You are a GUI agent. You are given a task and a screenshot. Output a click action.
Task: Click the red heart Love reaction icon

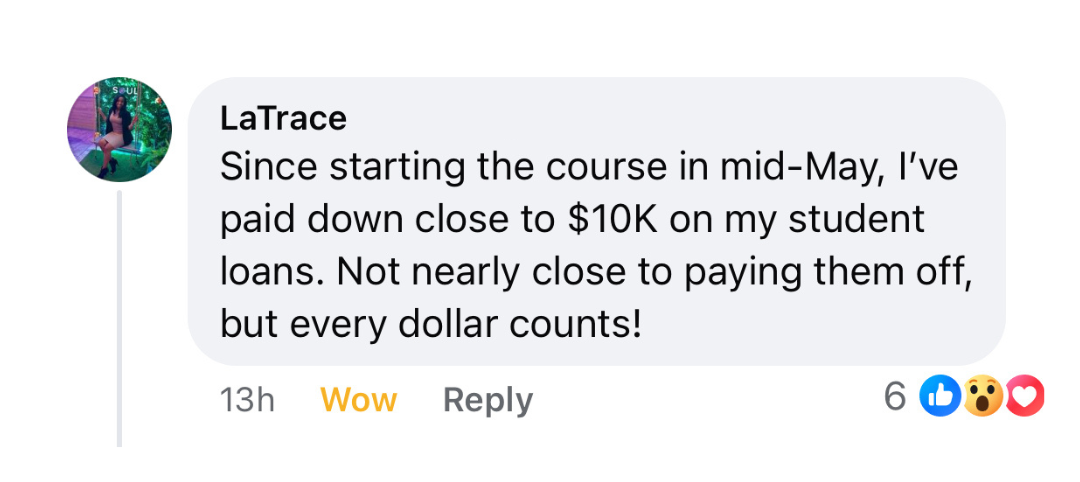(1025, 397)
